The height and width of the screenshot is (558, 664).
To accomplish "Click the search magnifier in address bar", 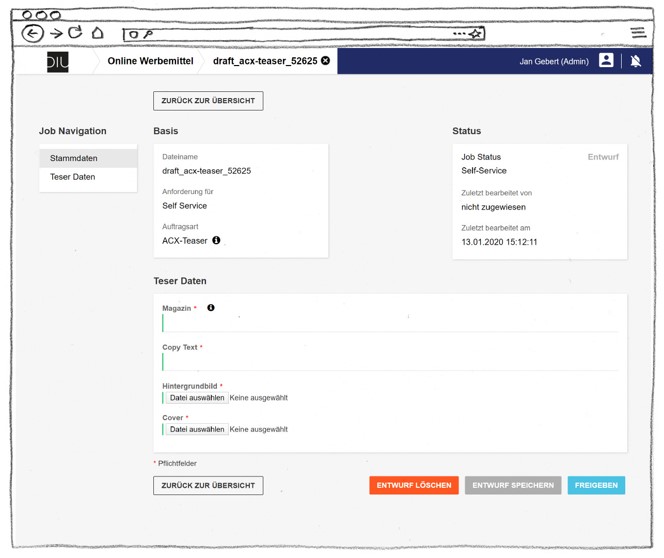I will tap(148, 34).
